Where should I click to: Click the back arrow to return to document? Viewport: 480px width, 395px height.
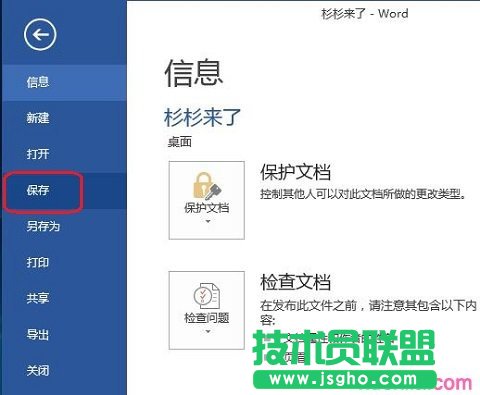pos(40,35)
